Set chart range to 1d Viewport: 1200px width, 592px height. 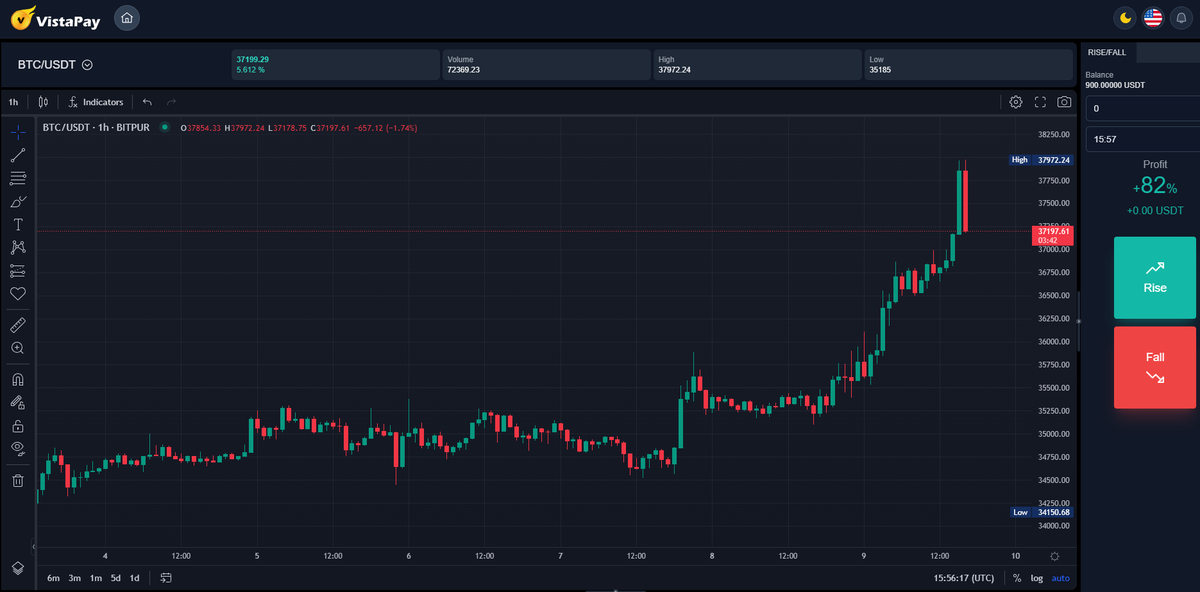[x=135, y=578]
